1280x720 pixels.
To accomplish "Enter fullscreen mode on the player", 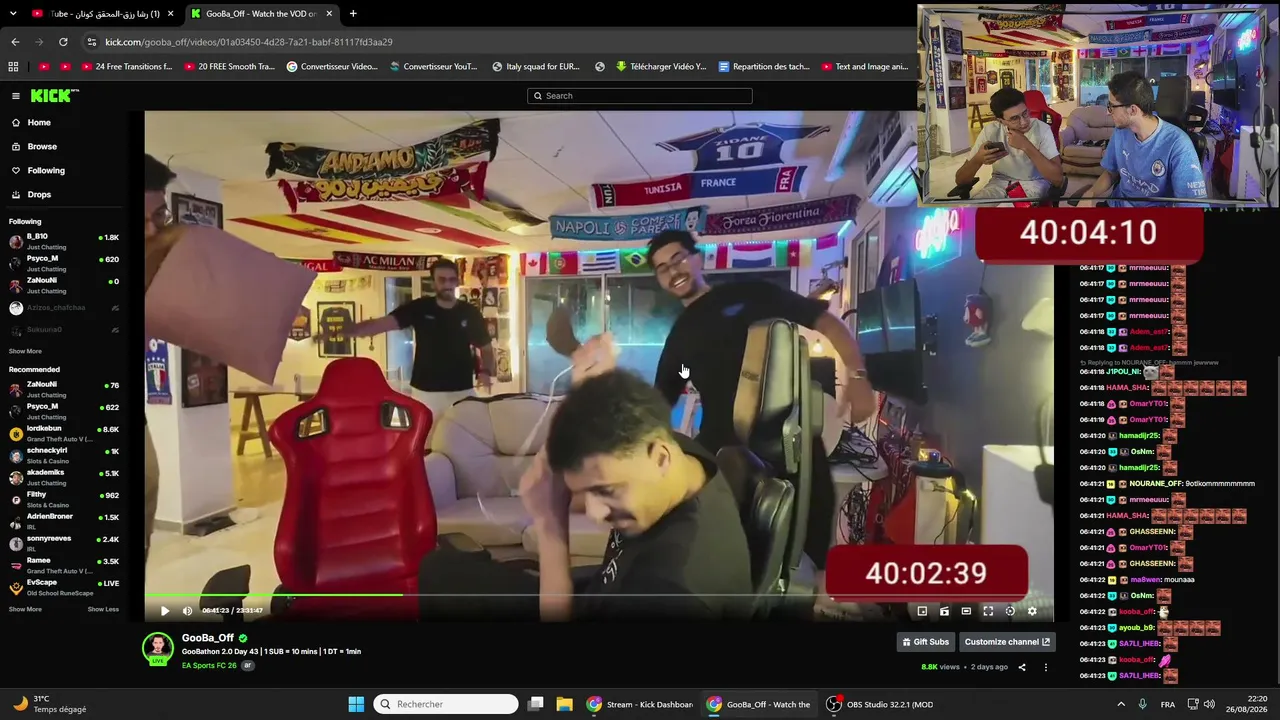I will [988, 611].
